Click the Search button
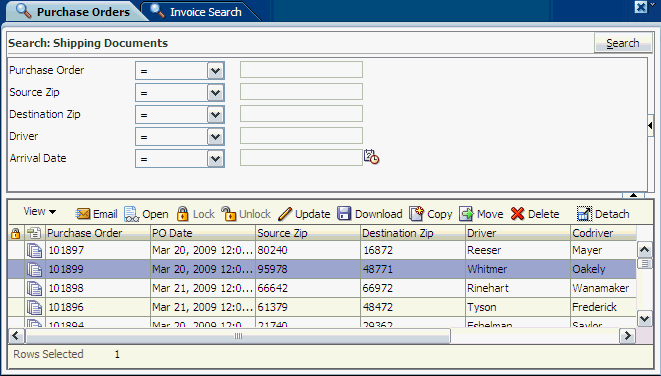This screenshot has height=376, width=661. tap(623, 43)
